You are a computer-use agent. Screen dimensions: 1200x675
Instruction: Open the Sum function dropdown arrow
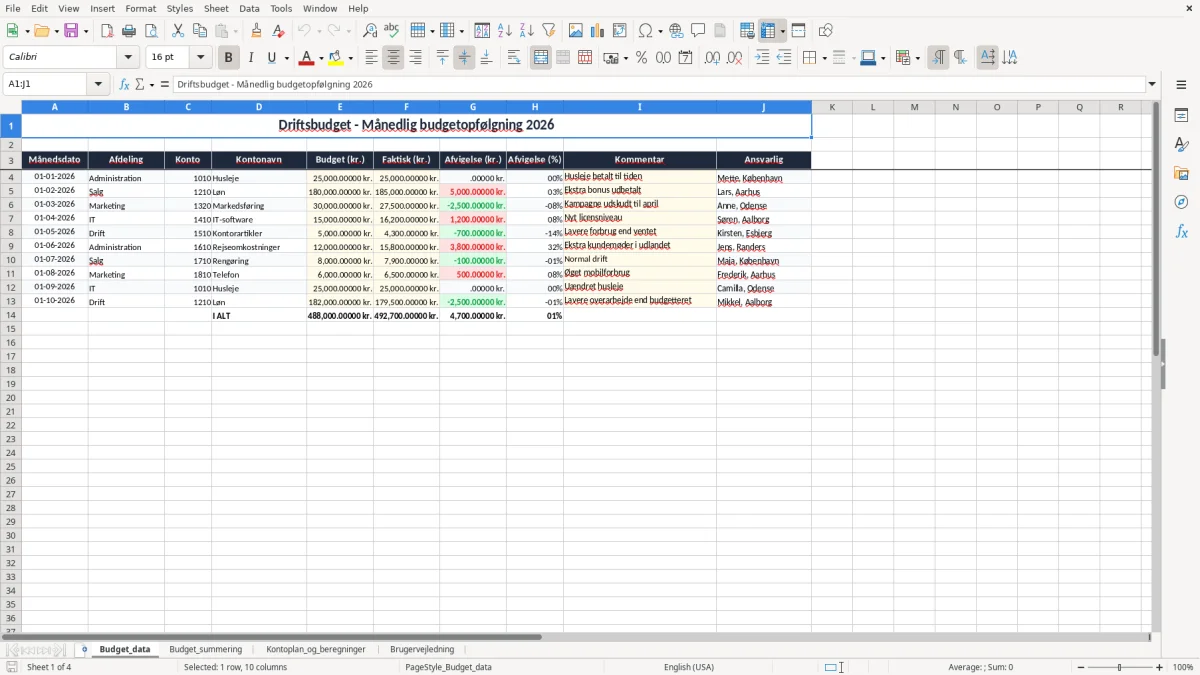(152, 84)
